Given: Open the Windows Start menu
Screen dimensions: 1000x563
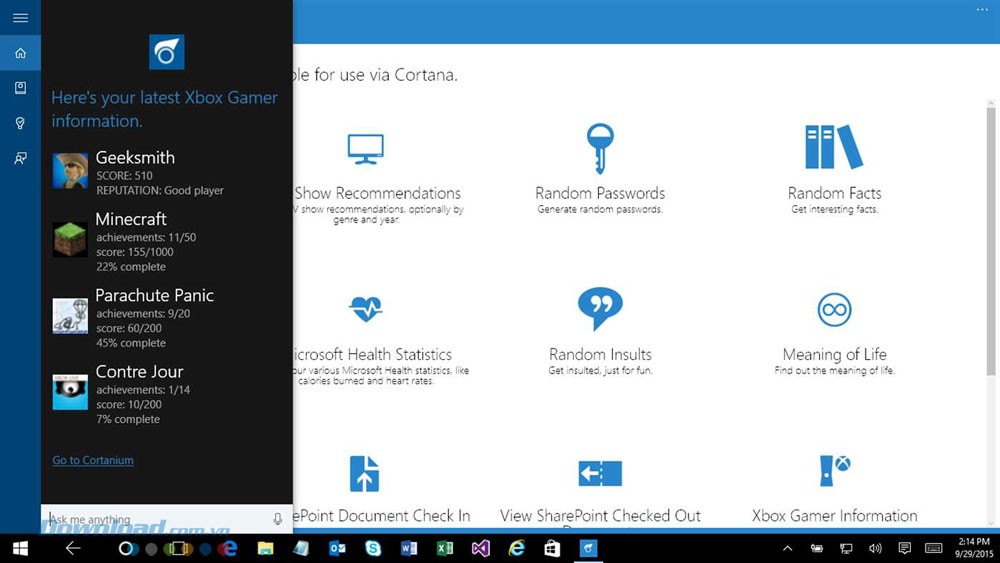Looking at the screenshot, I should click(x=20, y=548).
